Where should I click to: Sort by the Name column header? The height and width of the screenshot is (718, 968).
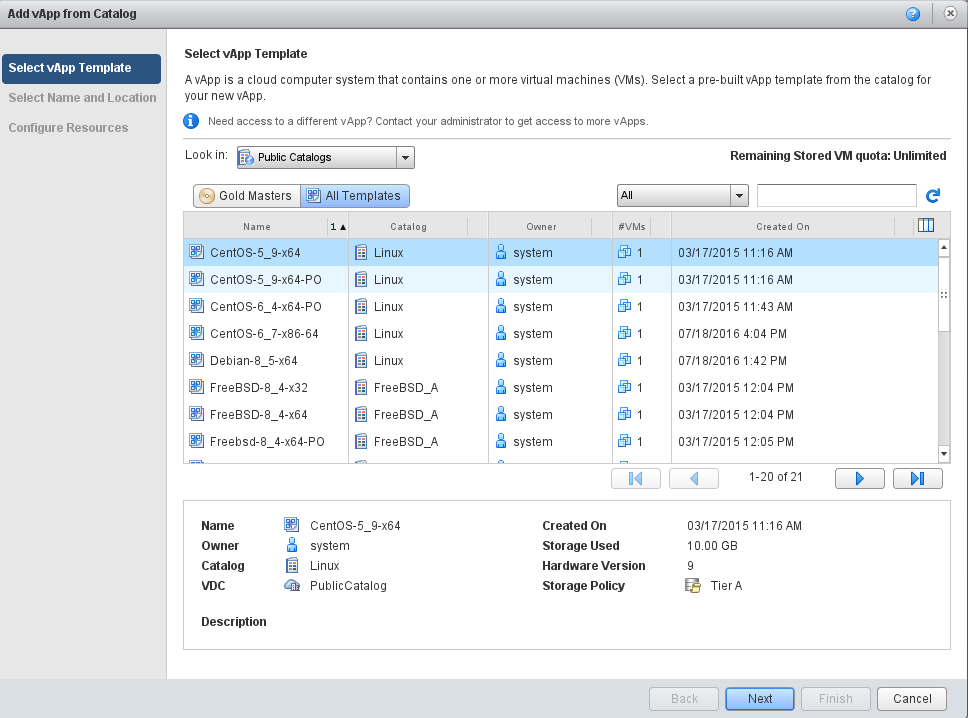click(257, 227)
